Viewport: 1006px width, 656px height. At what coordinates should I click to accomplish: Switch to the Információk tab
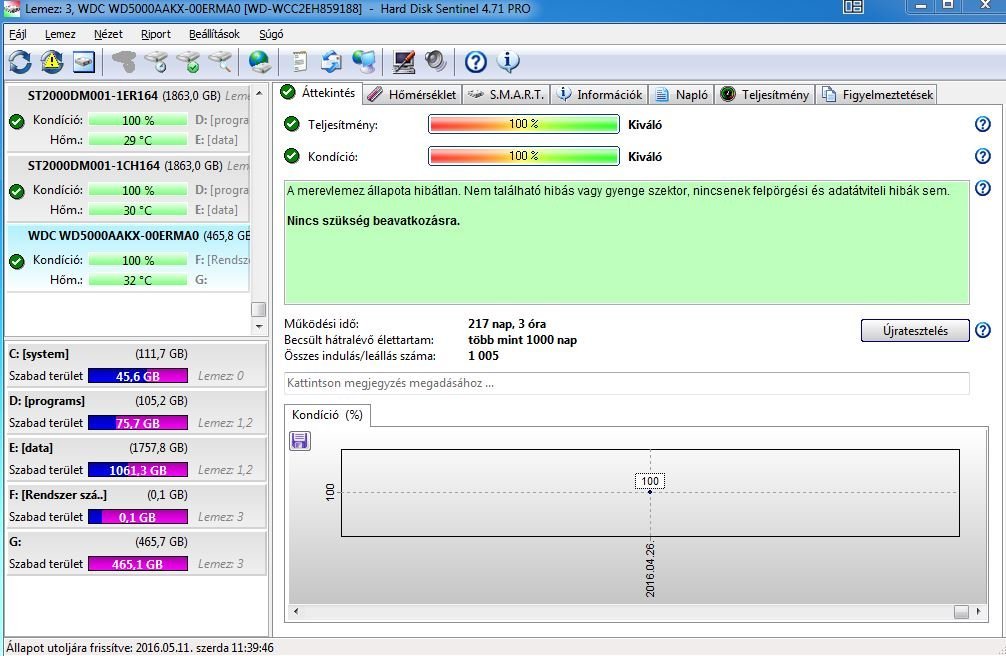(599, 94)
